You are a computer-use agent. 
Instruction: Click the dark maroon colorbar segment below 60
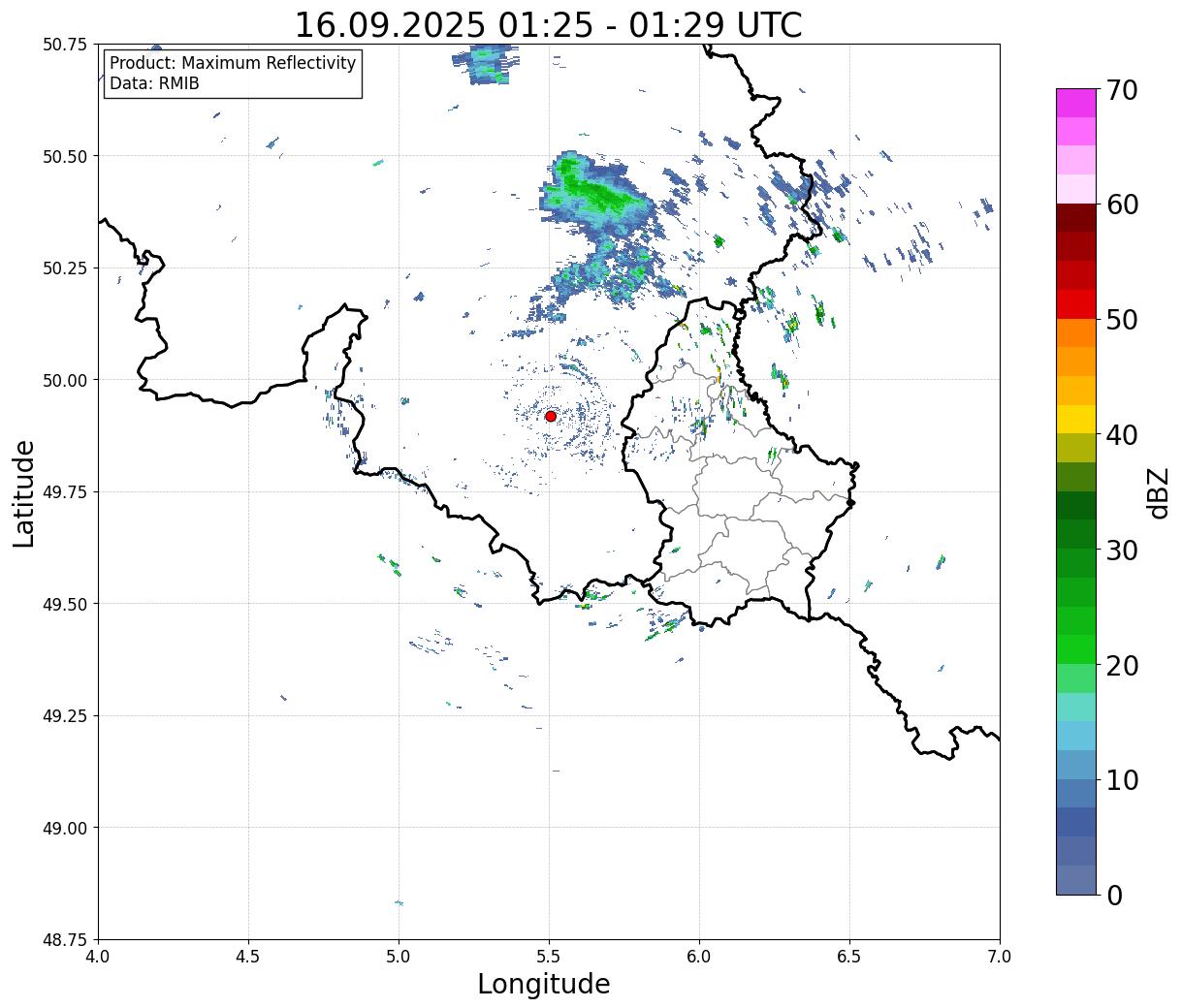pyautogui.click(x=1076, y=218)
